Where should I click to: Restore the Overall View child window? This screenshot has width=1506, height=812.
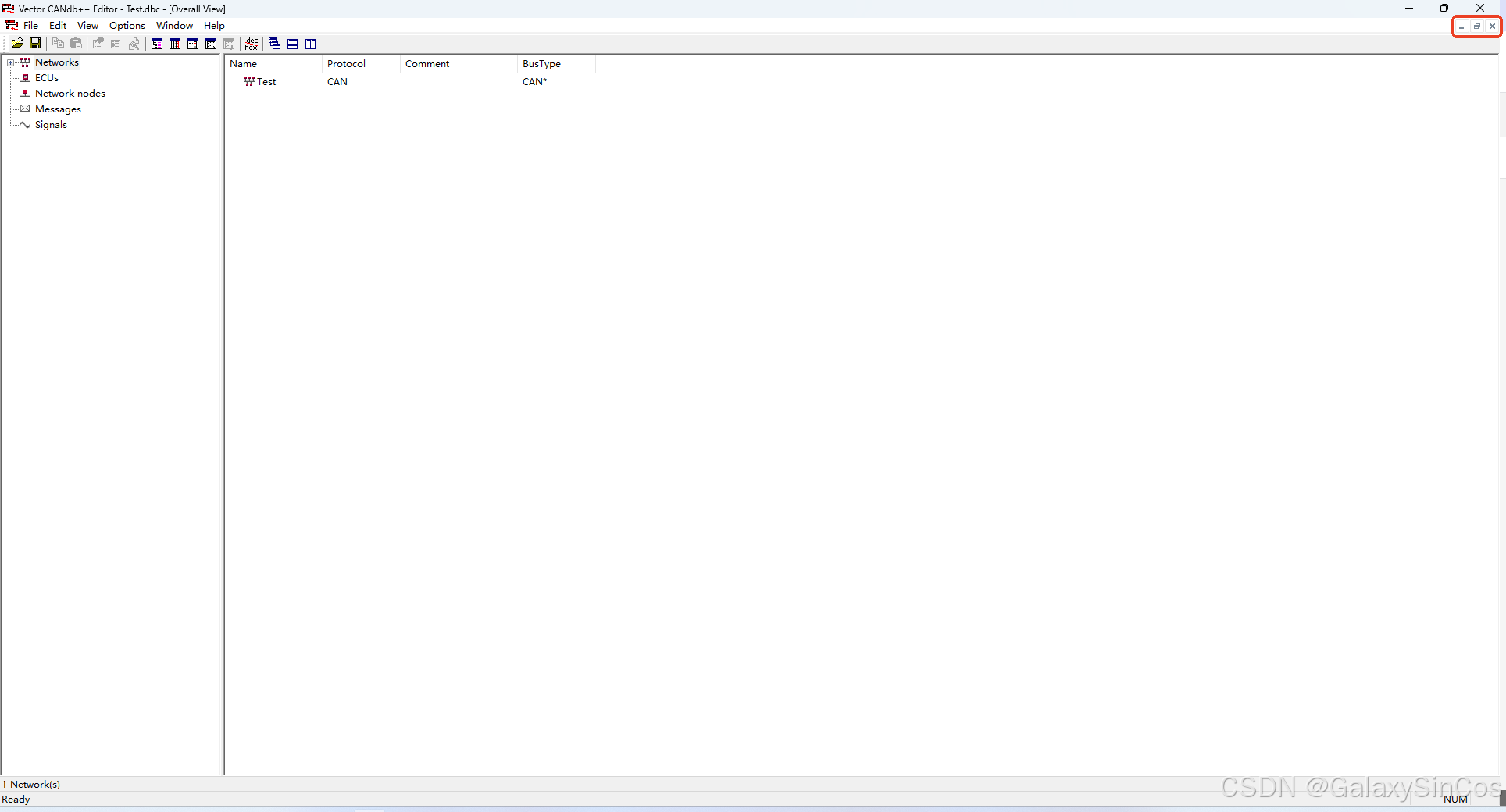pyautogui.click(x=1476, y=27)
